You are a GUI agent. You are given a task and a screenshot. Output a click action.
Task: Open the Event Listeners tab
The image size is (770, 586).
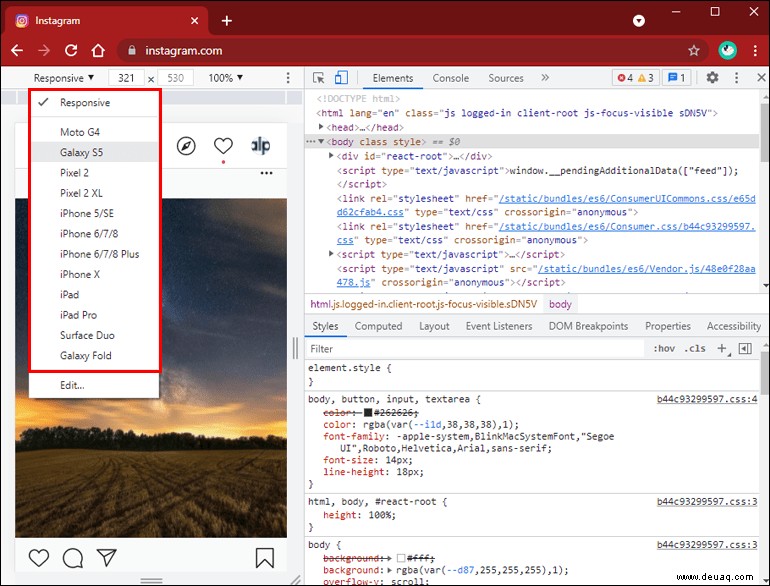(x=499, y=326)
